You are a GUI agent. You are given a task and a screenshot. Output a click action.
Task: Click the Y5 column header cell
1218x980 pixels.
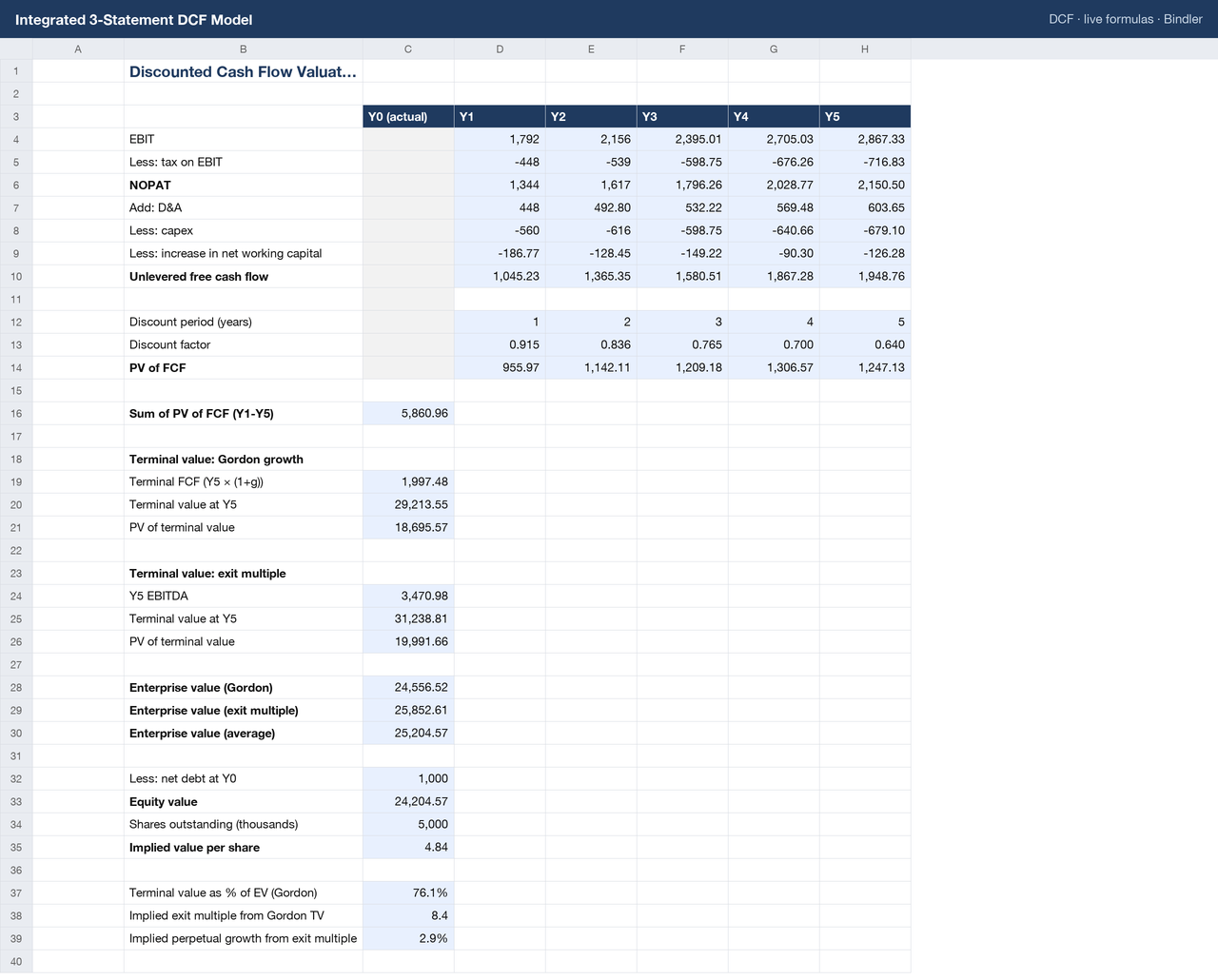tap(865, 117)
